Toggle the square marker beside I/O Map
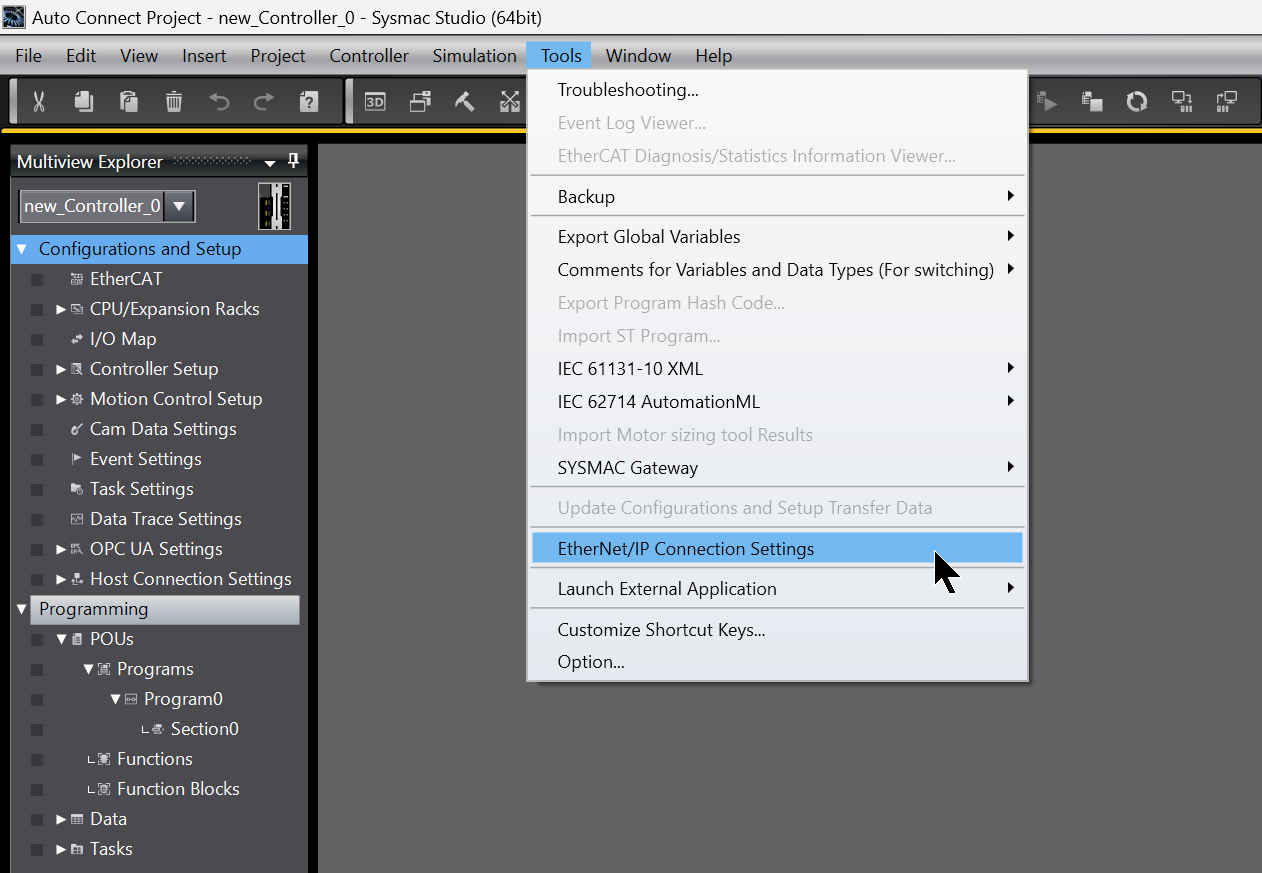This screenshot has height=873, width=1262. [x=37, y=340]
